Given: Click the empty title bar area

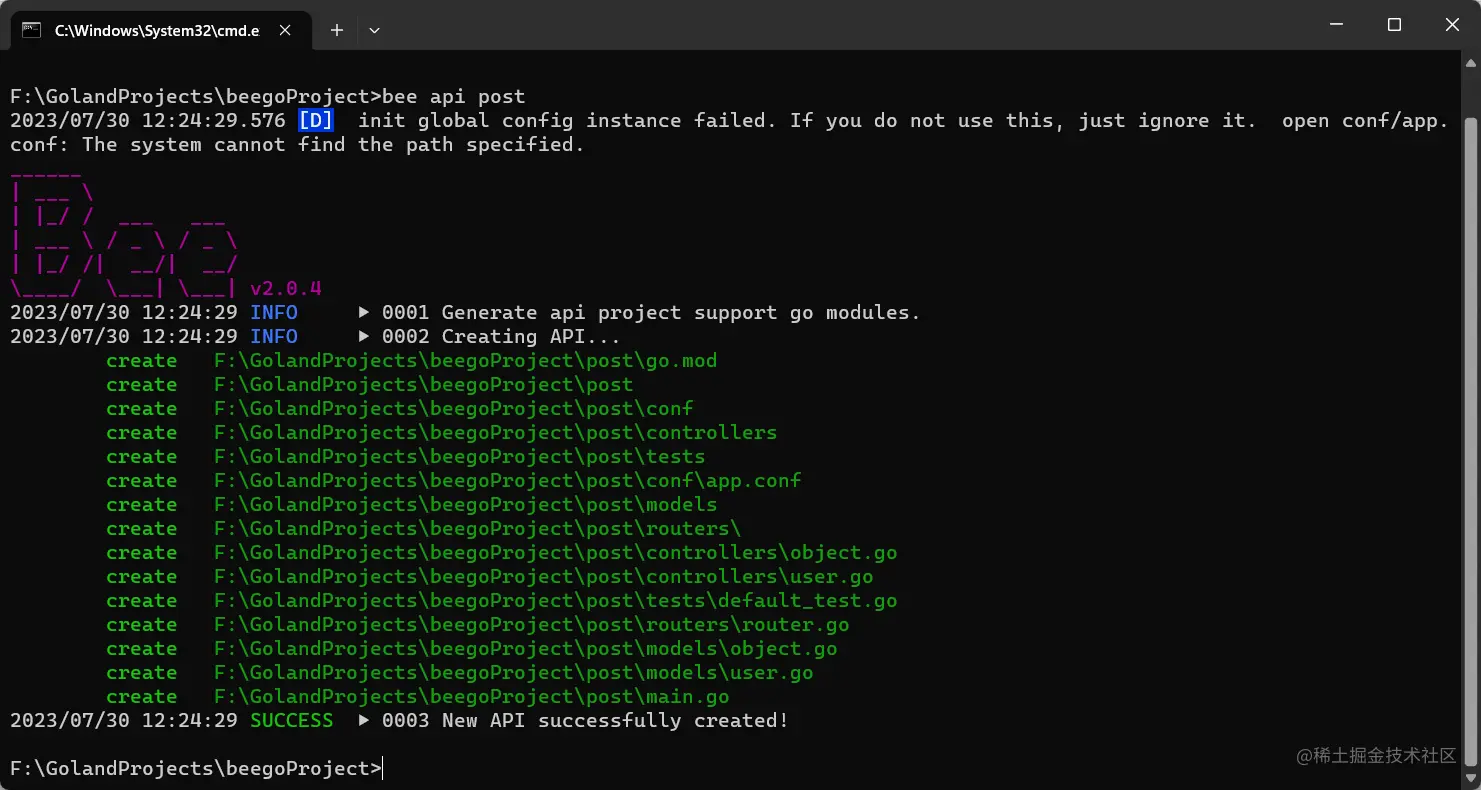Looking at the screenshot, I should click(800, 25).
